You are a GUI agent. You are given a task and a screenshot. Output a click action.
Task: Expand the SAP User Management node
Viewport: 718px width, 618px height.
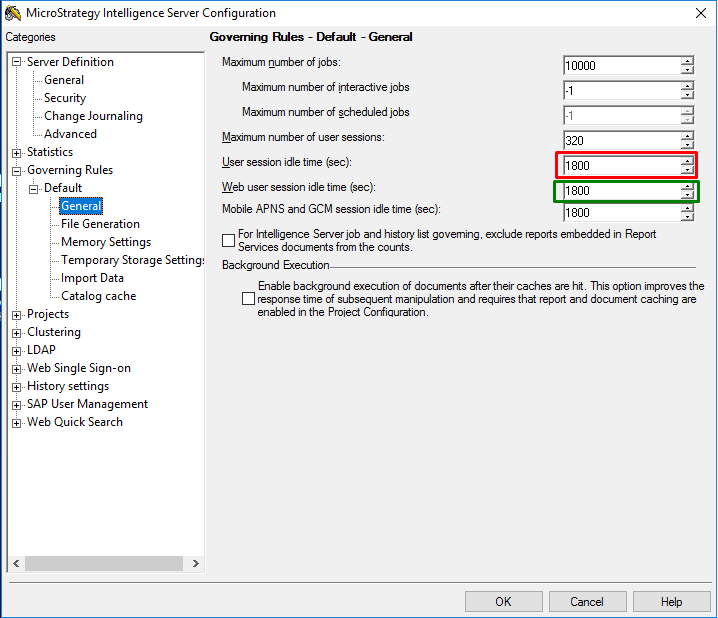[x=16, y=405]
